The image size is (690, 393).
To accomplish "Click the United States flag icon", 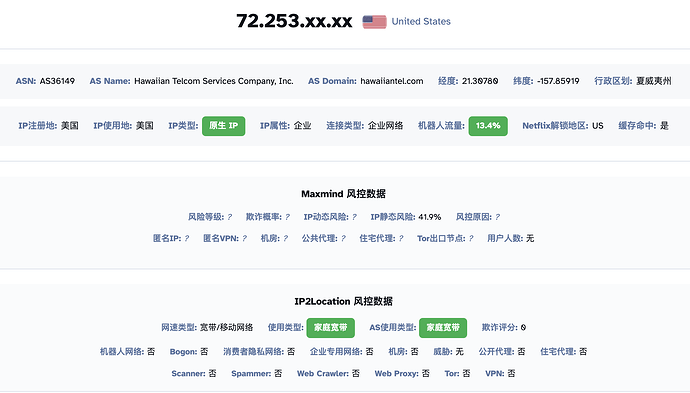I will [x=374, y=22].
